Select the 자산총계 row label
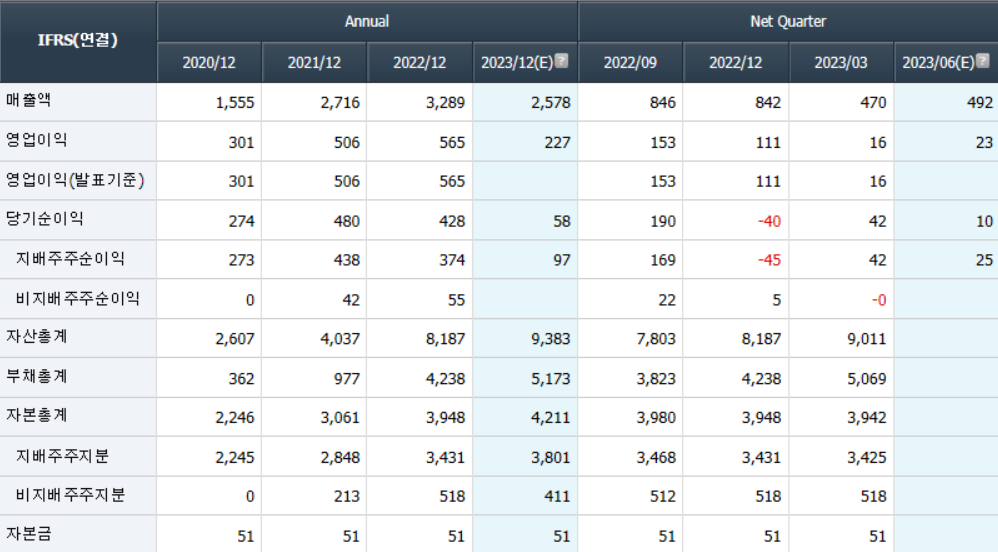998x552 pixels. 36,337
